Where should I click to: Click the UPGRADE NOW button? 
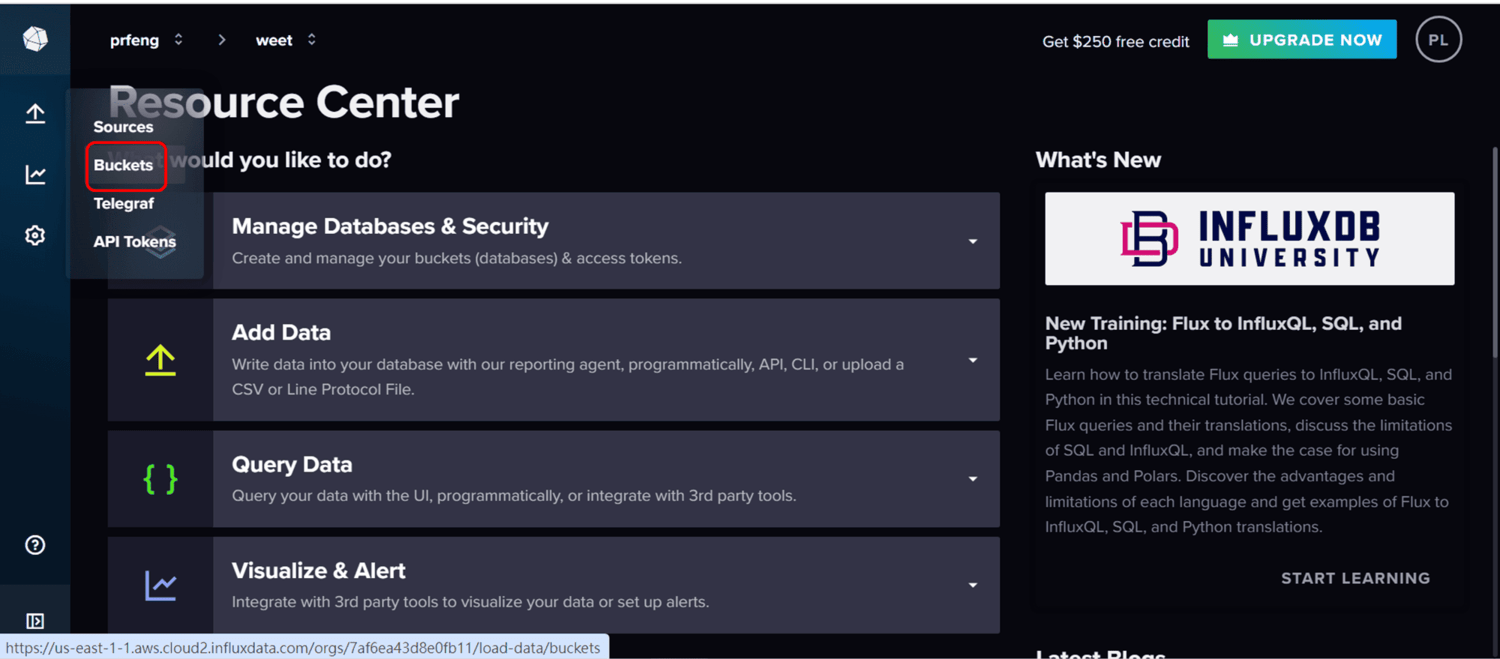[1302, 40]
